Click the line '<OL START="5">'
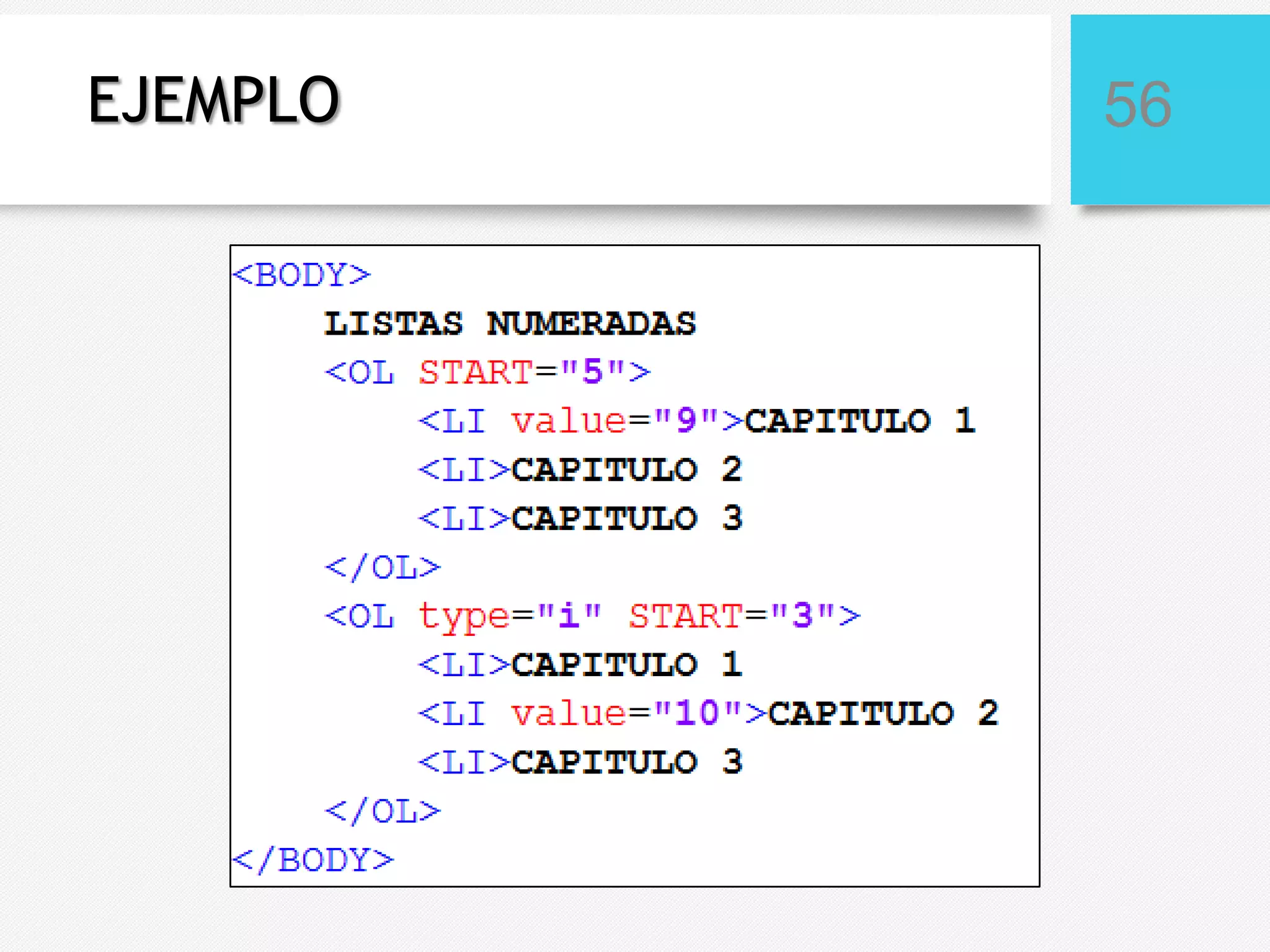 (488, 372)
